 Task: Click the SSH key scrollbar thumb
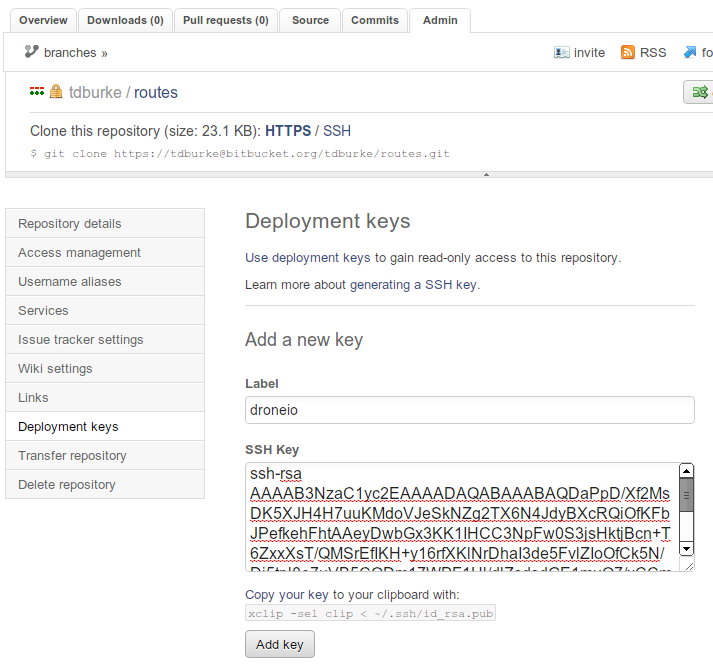click(x=686, y=495)
